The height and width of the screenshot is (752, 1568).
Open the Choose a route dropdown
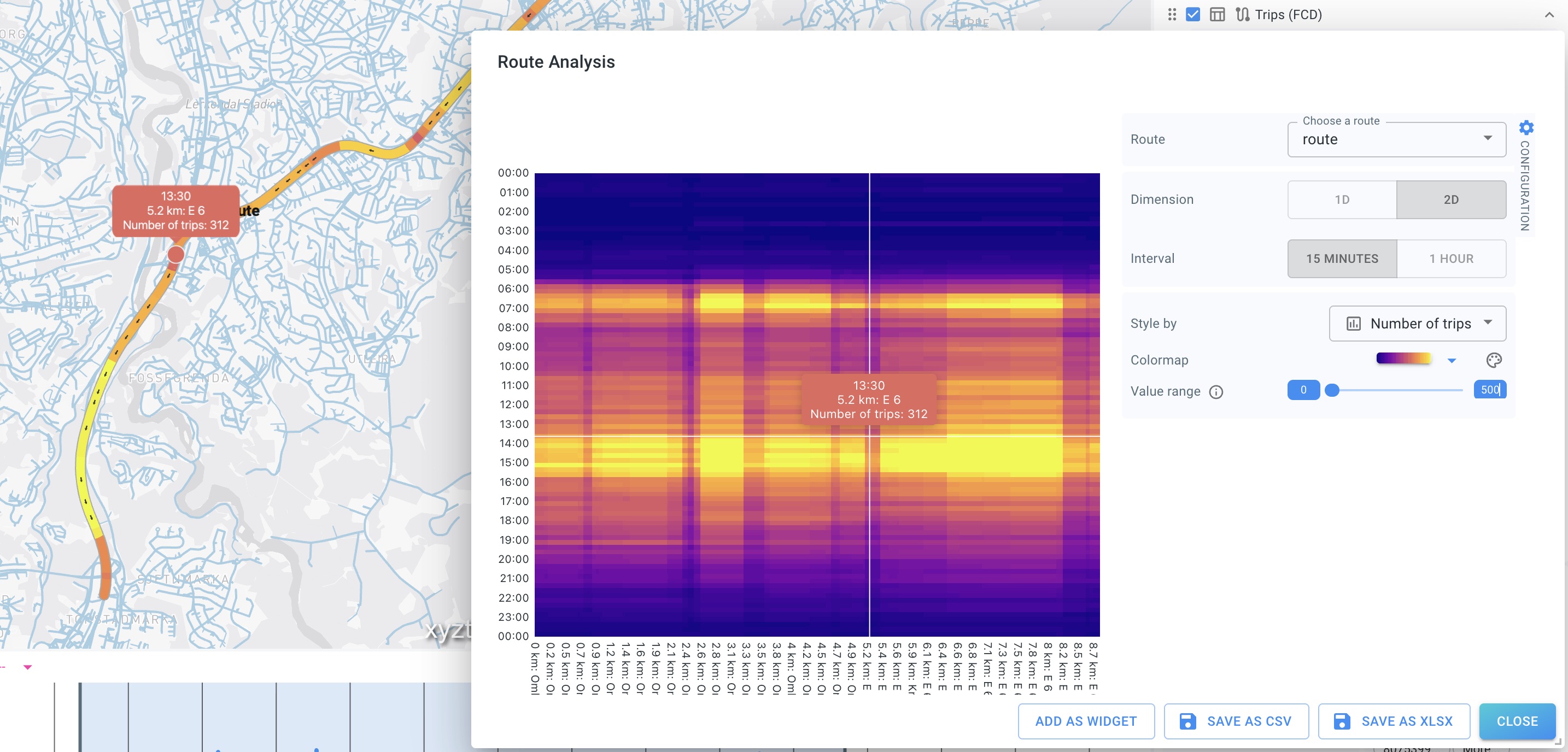coord(1396,139)
